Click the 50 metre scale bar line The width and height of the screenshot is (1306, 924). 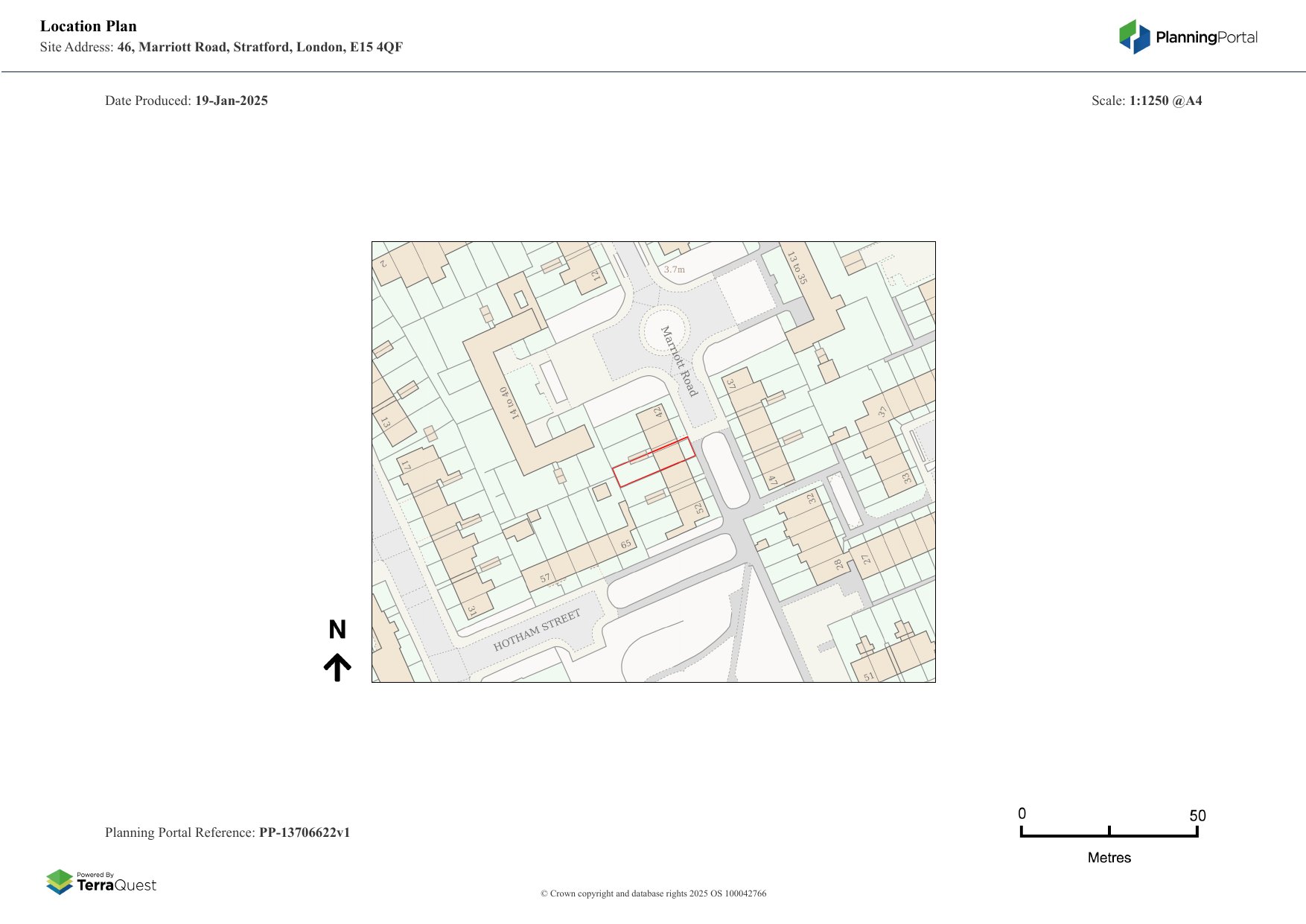click(1109, 835)
